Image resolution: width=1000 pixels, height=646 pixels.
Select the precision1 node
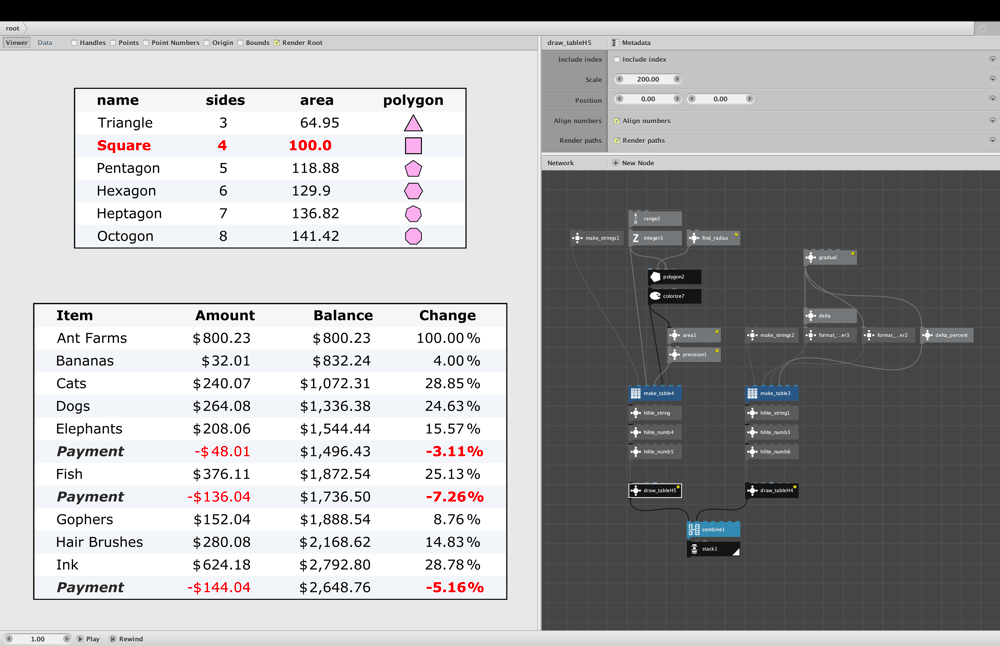tap(695, 355)
